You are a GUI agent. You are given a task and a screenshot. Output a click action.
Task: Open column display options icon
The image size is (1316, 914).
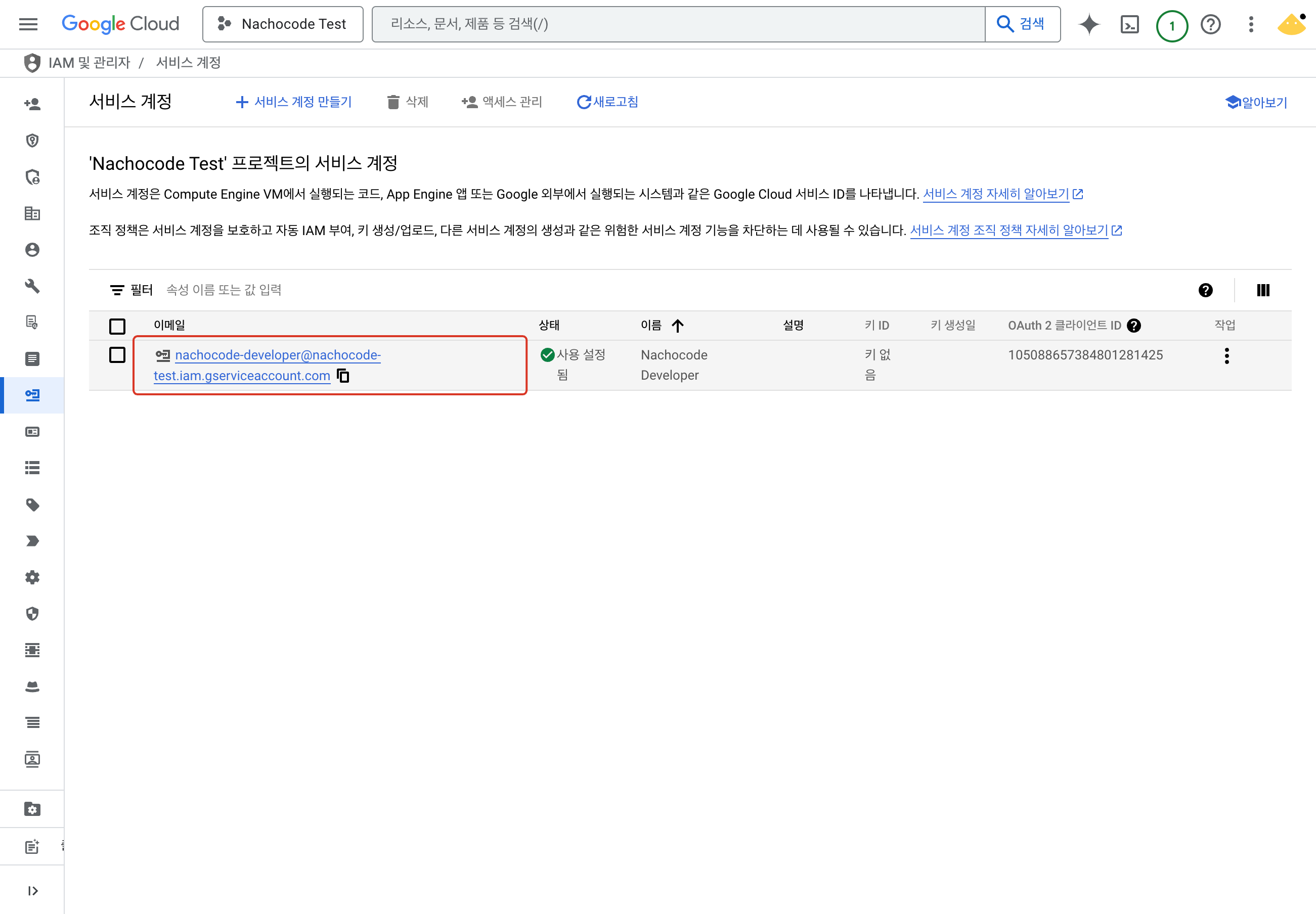[x=1263, y=290]
